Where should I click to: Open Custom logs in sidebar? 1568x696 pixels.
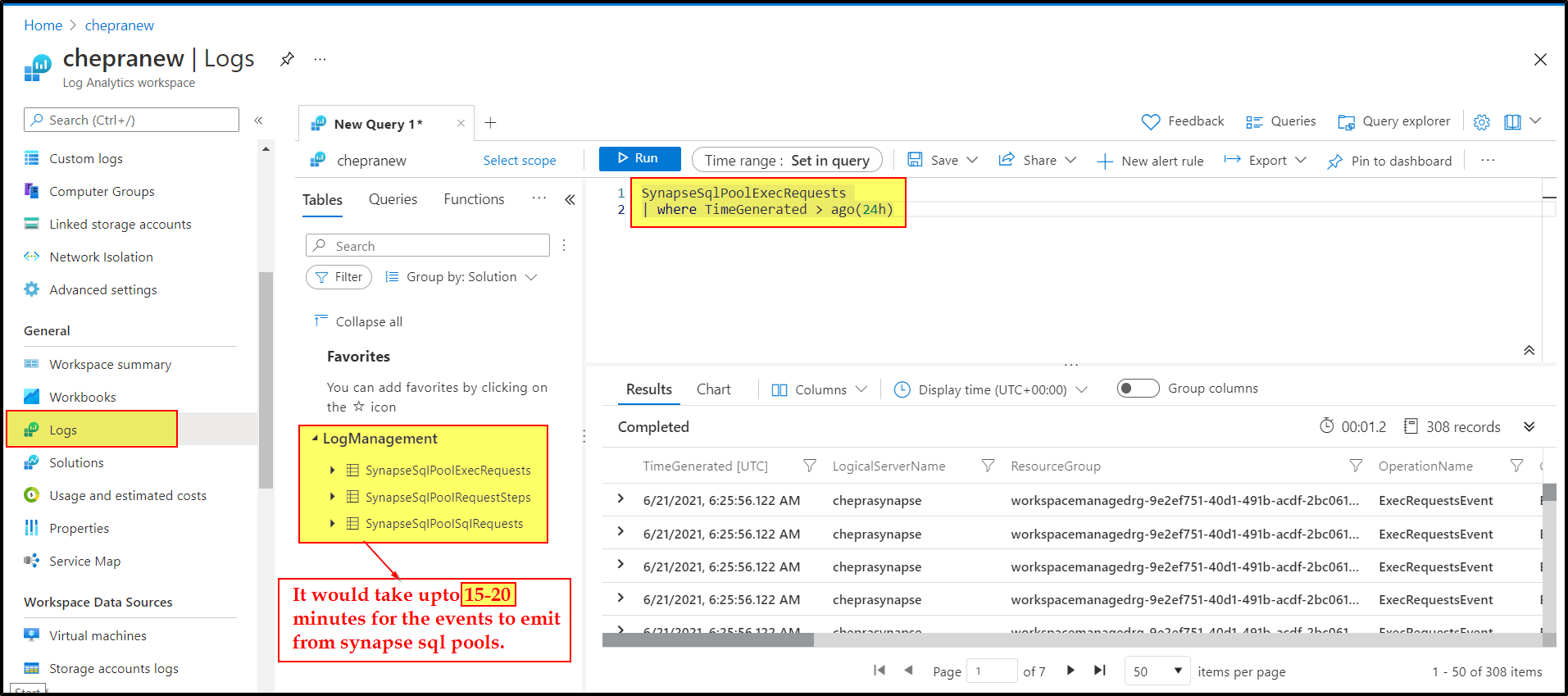pos(86,158)
